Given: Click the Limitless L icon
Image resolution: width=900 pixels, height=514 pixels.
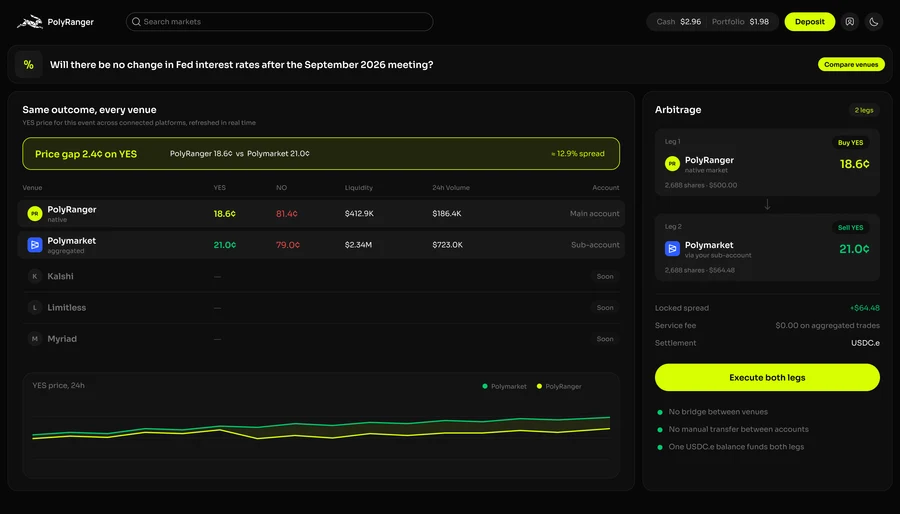Looking at the screenshot, I should coord(34,307).
